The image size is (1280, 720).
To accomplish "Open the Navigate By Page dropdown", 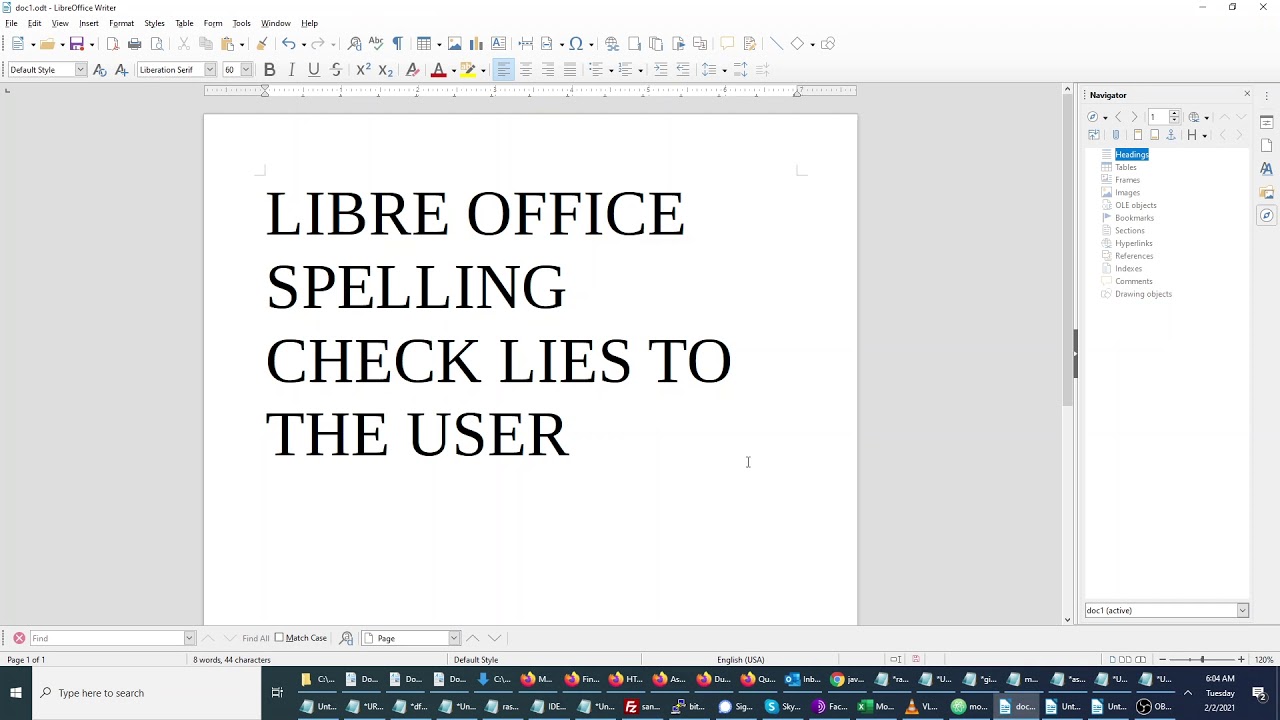I will point(453,638).
